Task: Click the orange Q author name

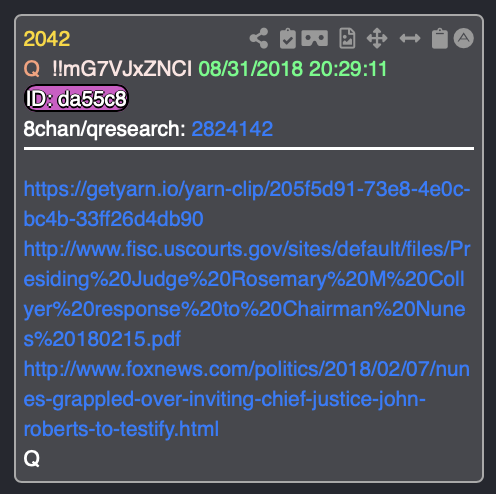Action: pyautogui.click(x=32, y=69)
